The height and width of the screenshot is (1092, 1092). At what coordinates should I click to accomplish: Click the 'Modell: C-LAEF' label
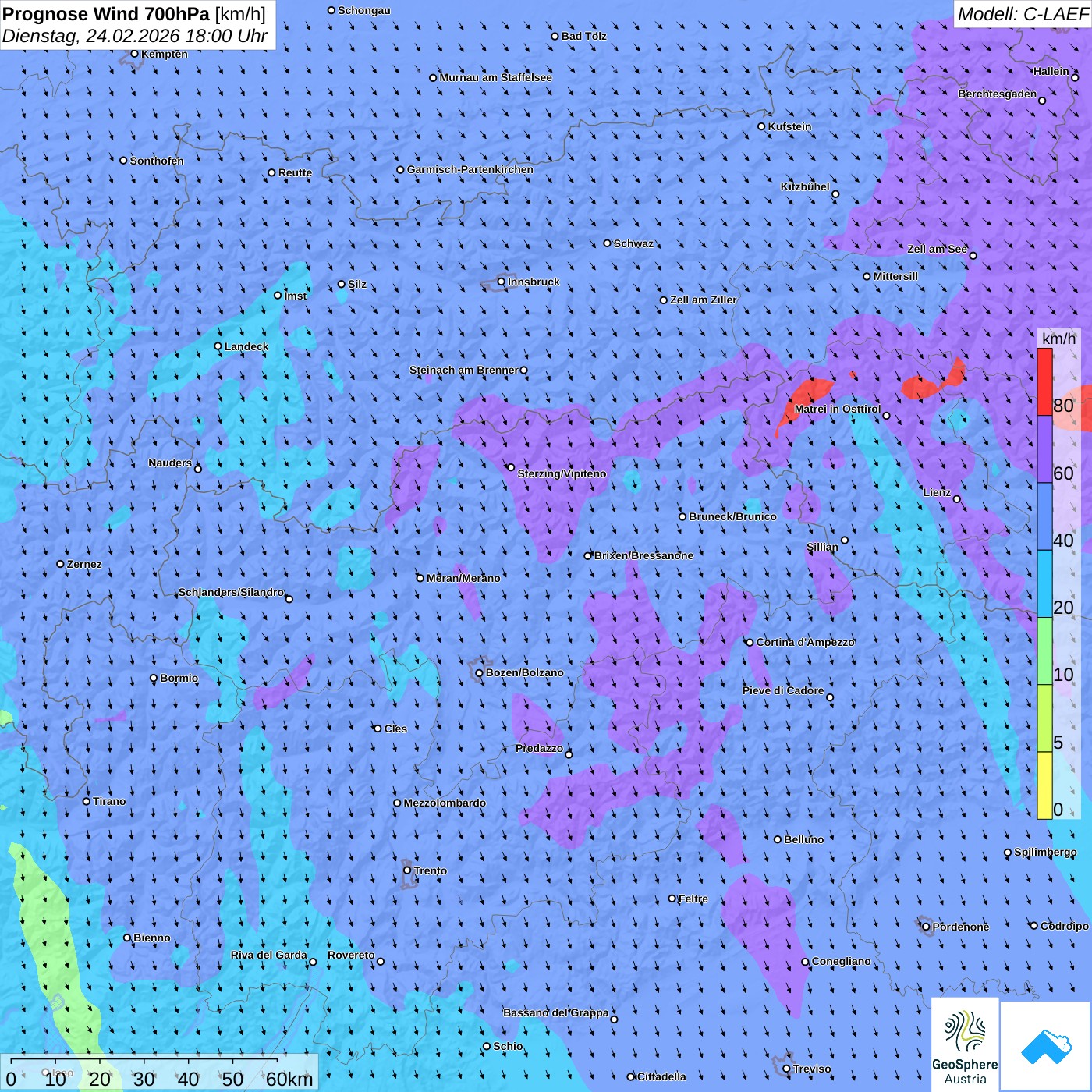click(x=1023, y=13)
